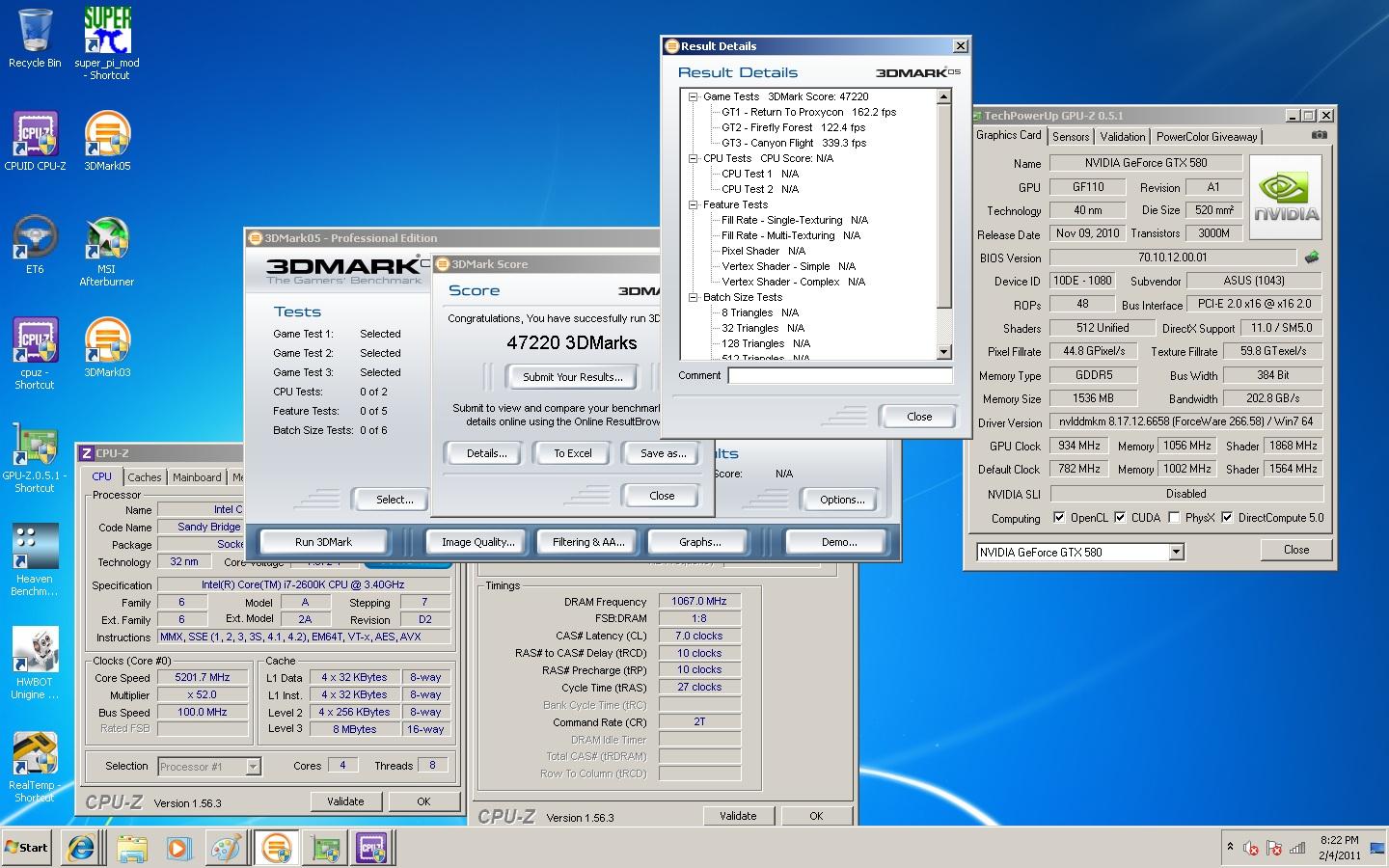The height and width of the screenshot is (868, 1389).
Task: Toggle the DirectCompute 5.0 checkbox
Action: tap(1227, 518)
